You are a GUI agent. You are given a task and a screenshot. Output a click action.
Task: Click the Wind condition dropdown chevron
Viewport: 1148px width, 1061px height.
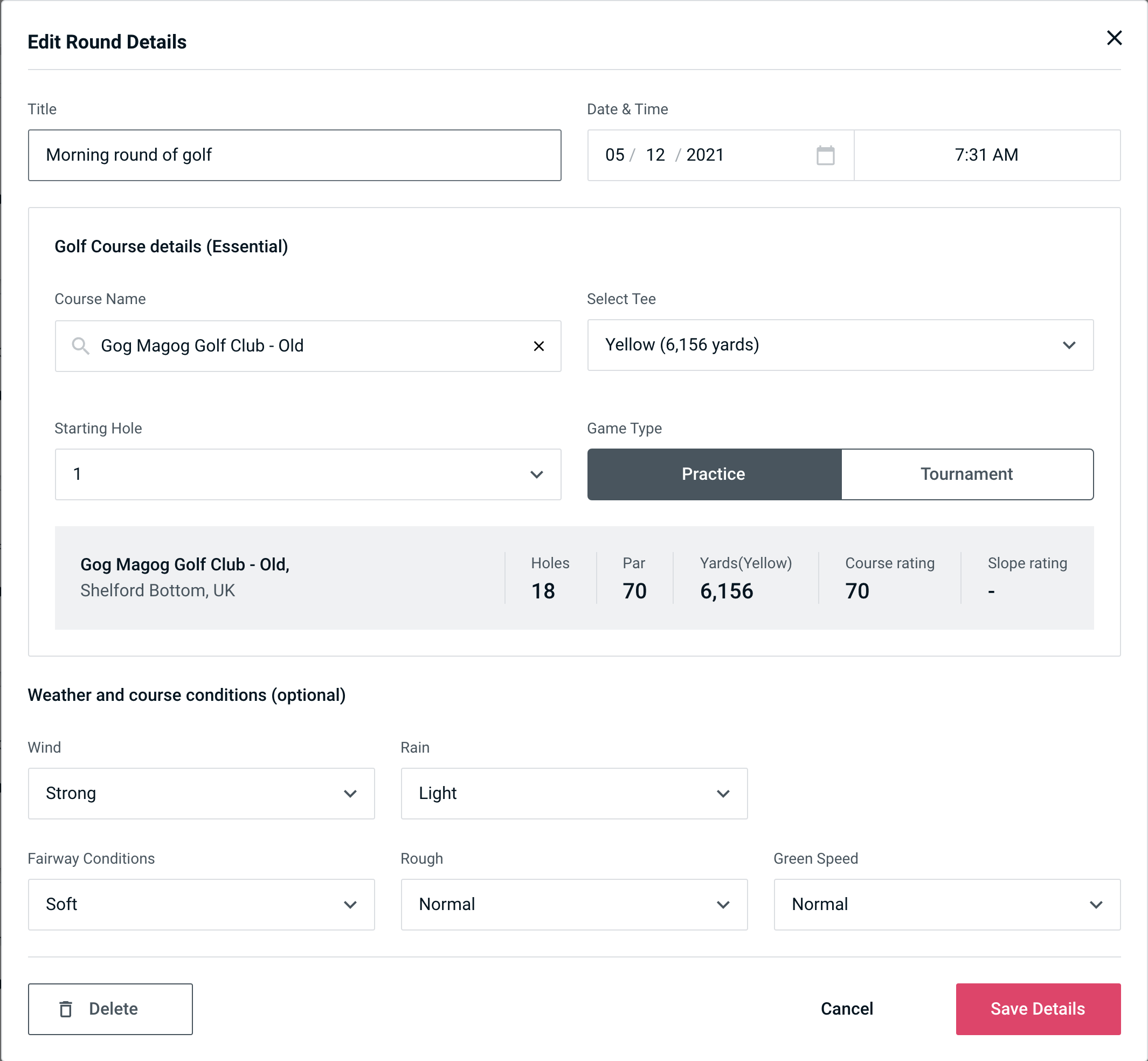click(x=352, y=793)
